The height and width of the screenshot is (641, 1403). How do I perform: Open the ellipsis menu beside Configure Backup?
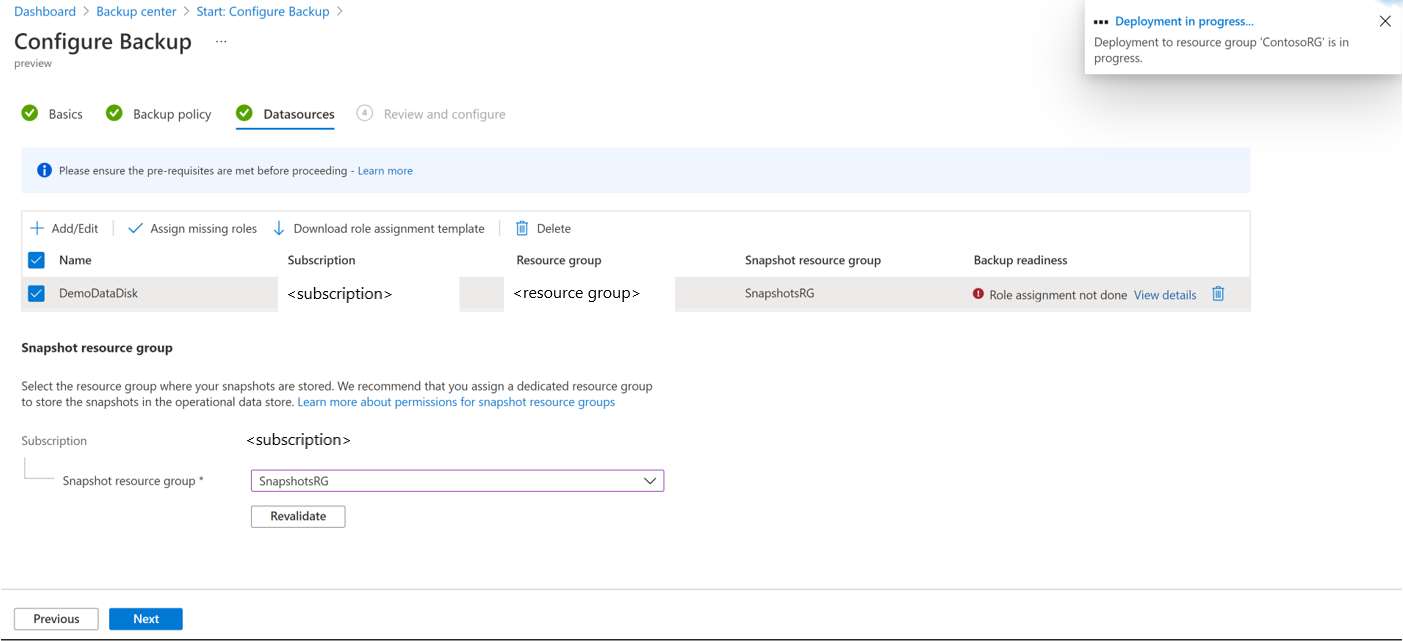point(221,42)
